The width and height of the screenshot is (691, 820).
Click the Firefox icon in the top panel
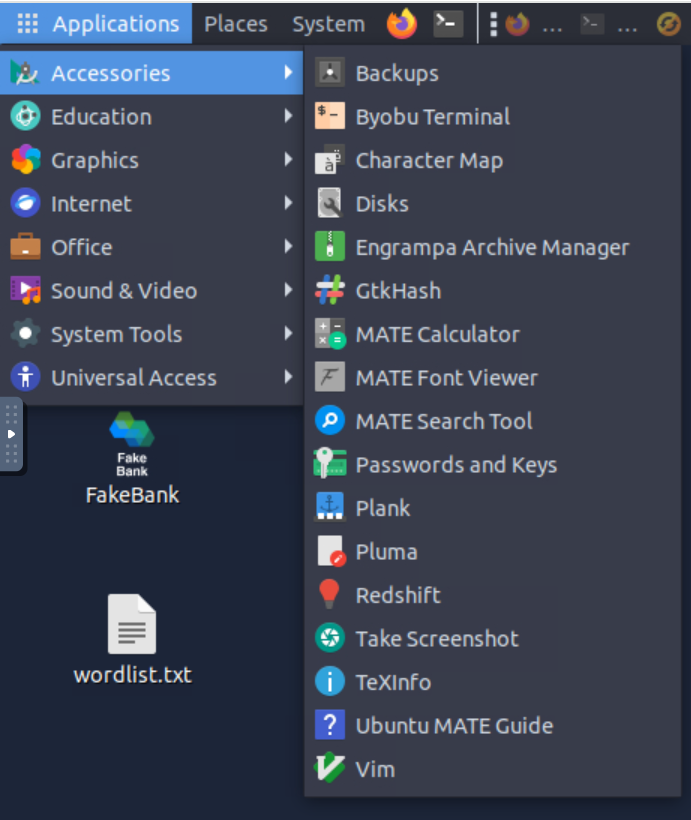click(402, 24)
